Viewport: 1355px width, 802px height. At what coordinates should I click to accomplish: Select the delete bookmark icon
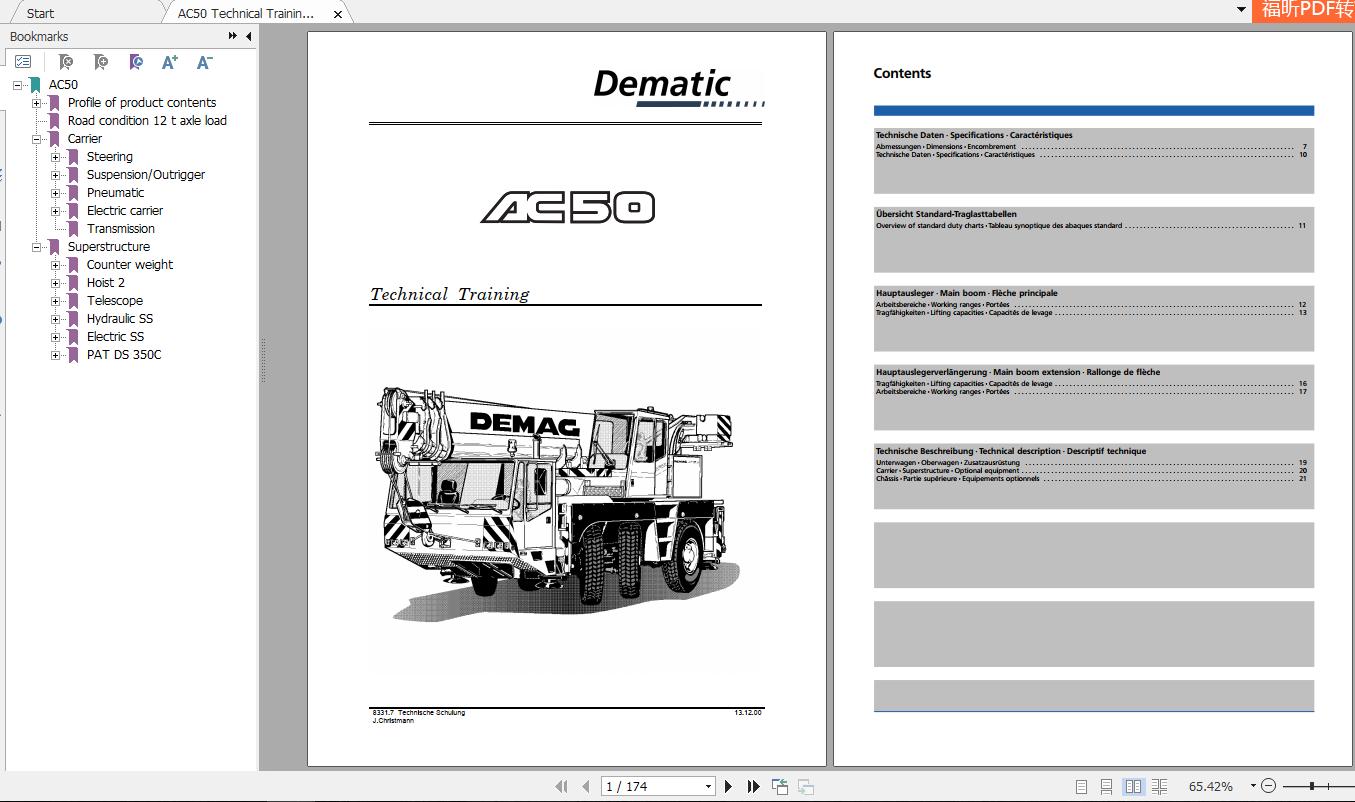(65, 62)
